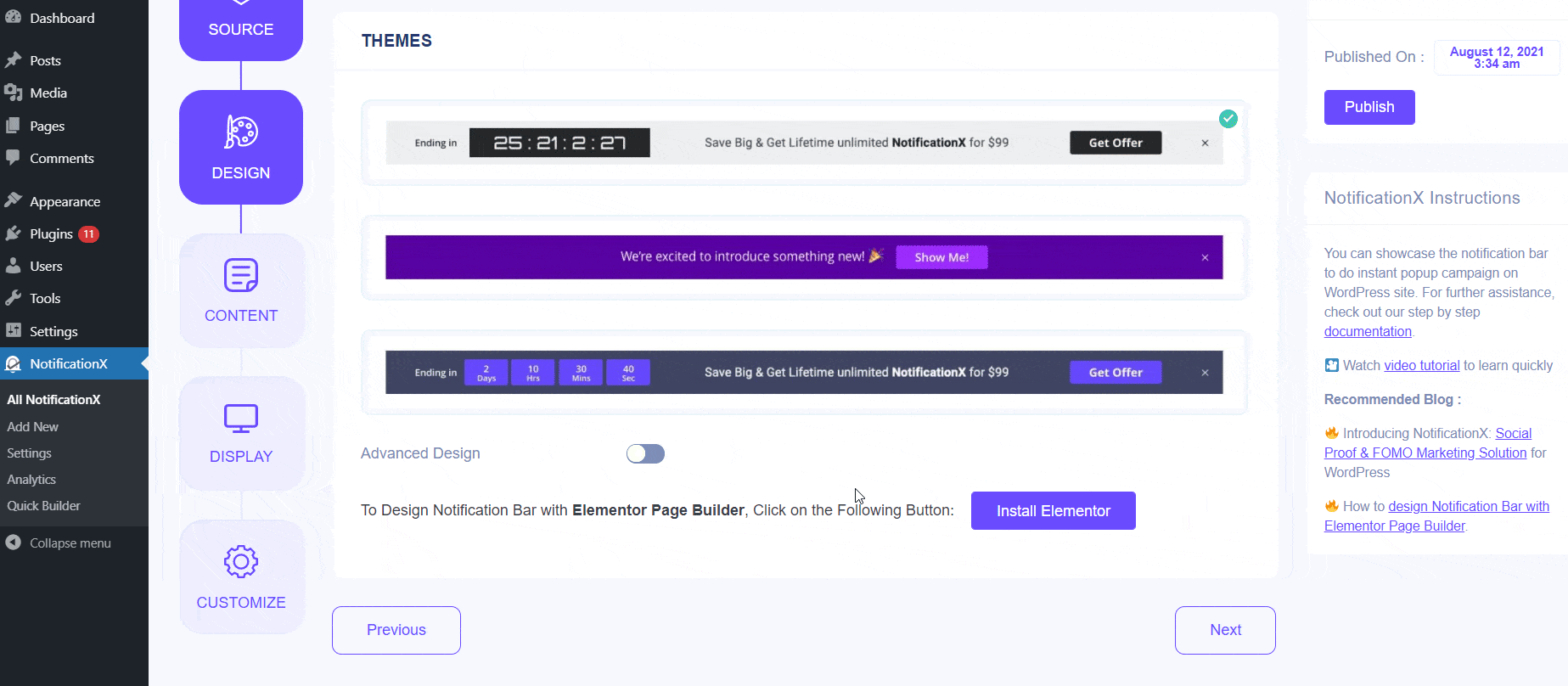Click the Plugins plug icon
This screenshot has width=1568, height=686.
(x=13, y=233)
